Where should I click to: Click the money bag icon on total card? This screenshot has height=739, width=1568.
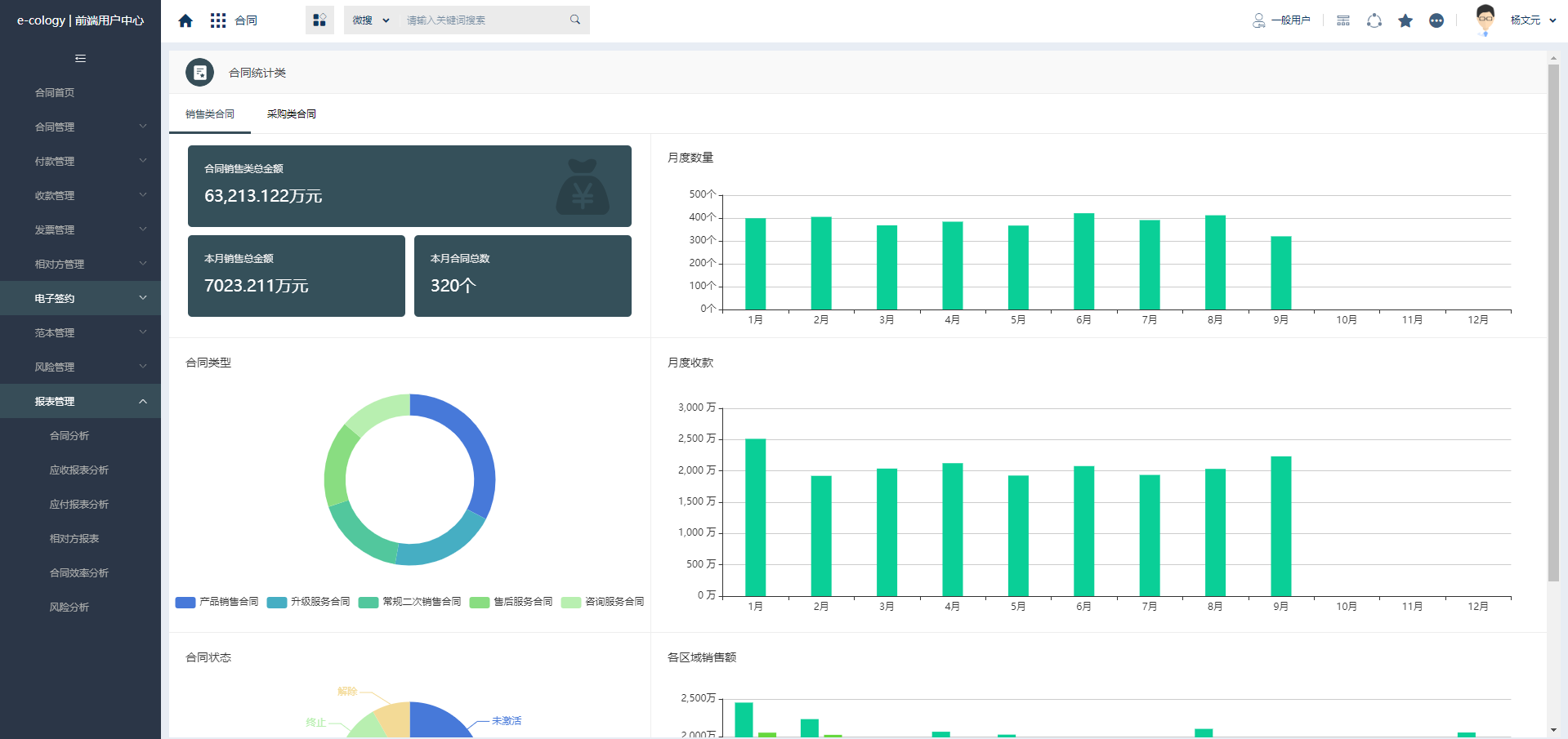coord(583,187)
